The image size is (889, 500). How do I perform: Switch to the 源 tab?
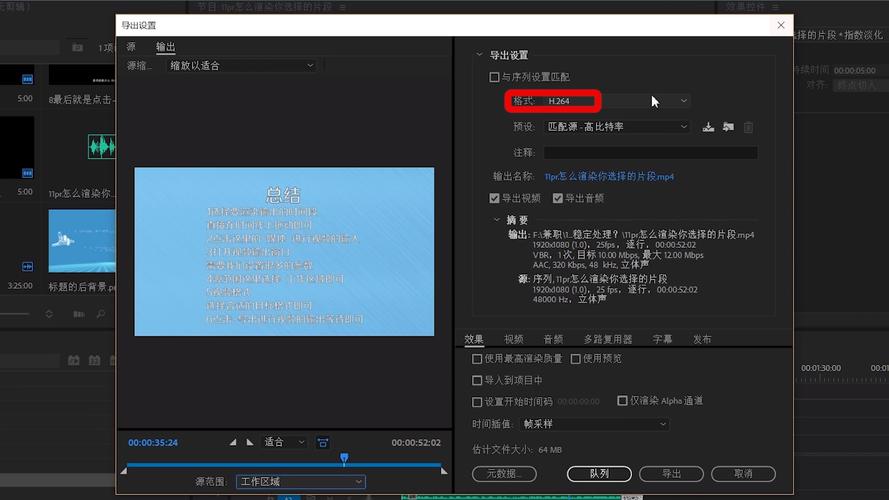pos(131,46)
